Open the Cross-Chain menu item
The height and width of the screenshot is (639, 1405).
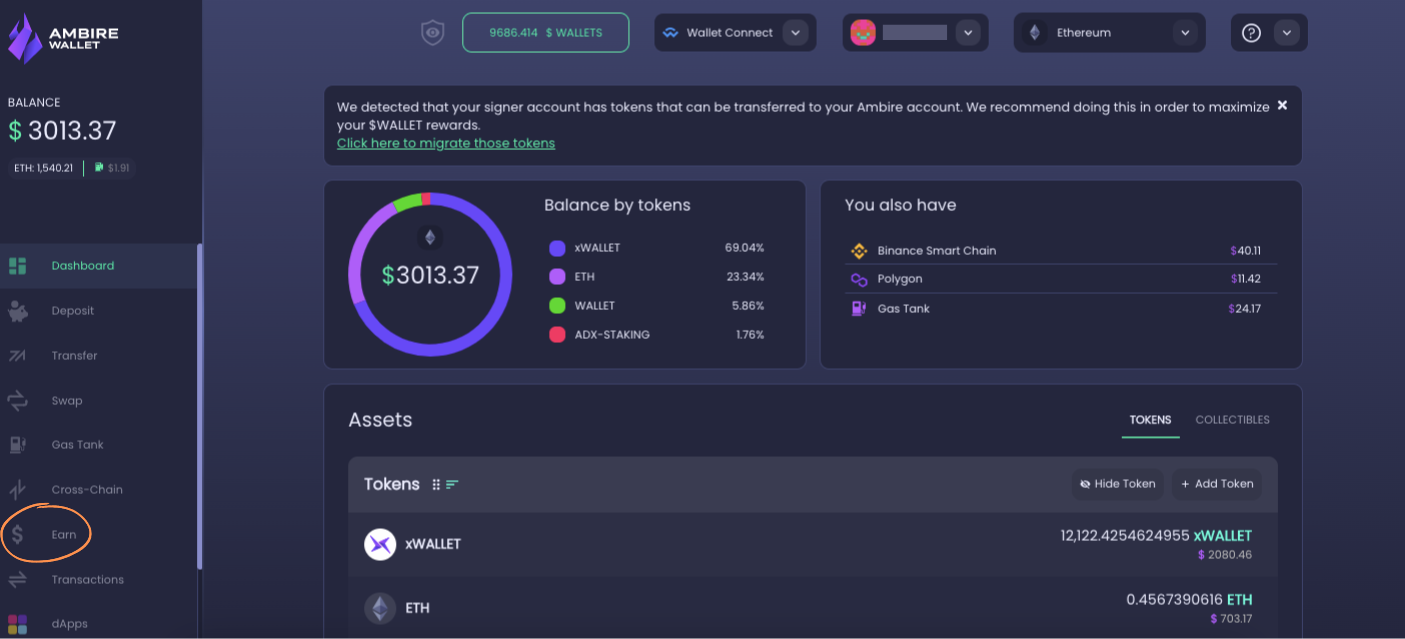[x=99, y=490]
